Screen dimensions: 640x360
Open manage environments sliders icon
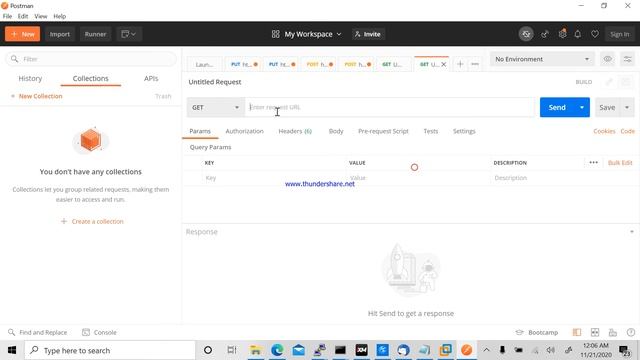point(627,59)
